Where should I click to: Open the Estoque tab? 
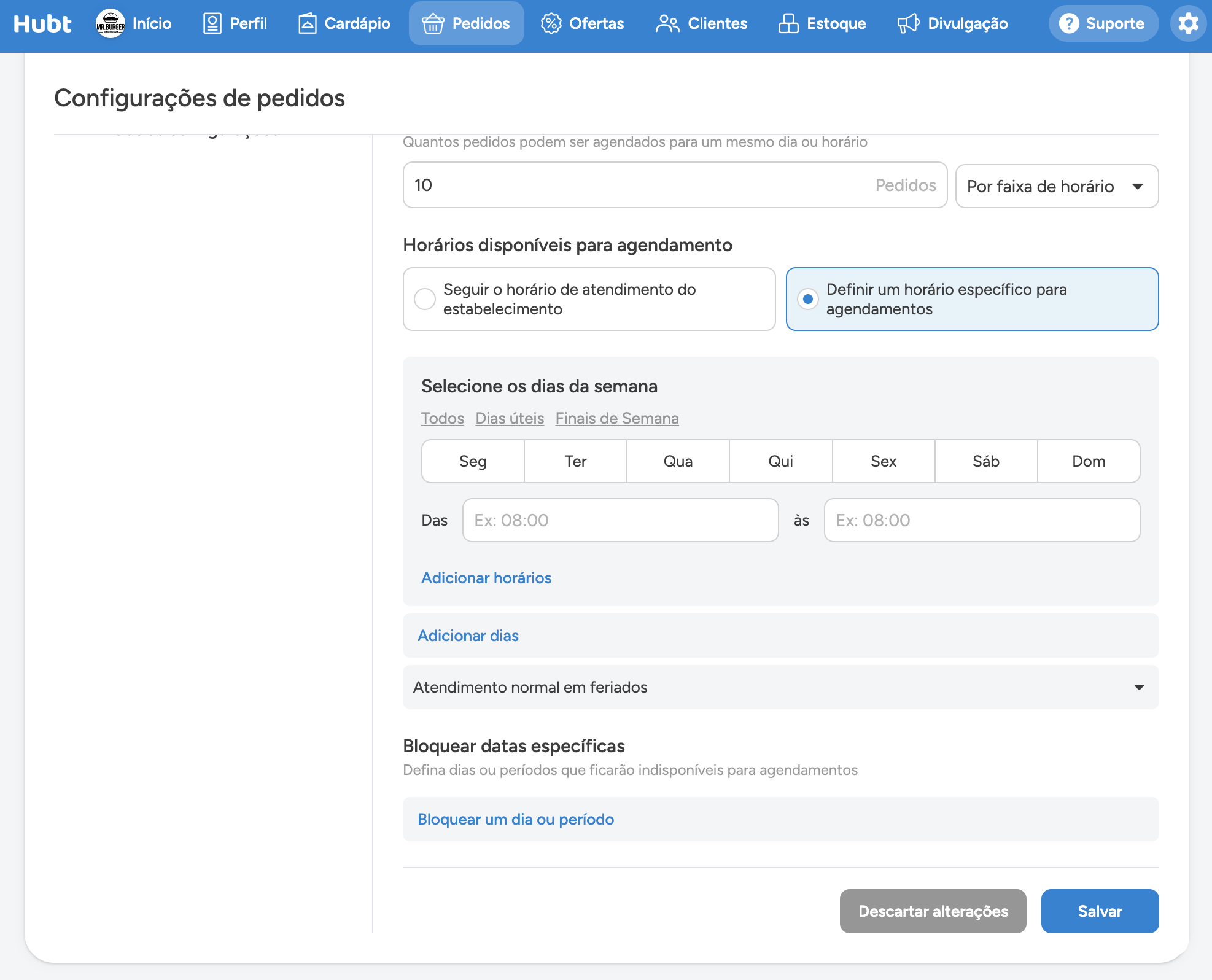[x=822, y=23]
